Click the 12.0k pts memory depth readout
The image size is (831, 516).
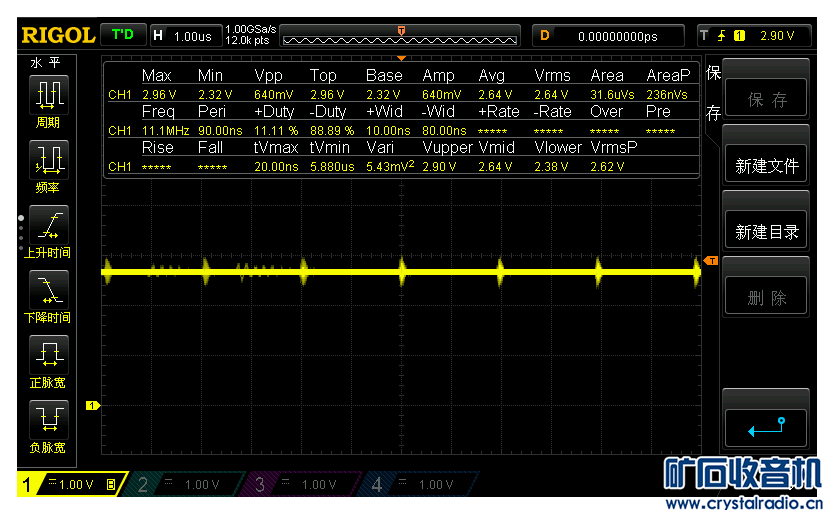(247, 41)
